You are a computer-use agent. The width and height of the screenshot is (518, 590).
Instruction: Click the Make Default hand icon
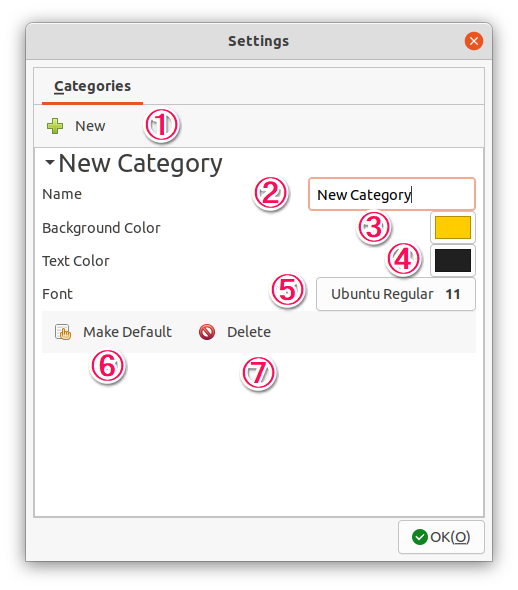(63, 332)
